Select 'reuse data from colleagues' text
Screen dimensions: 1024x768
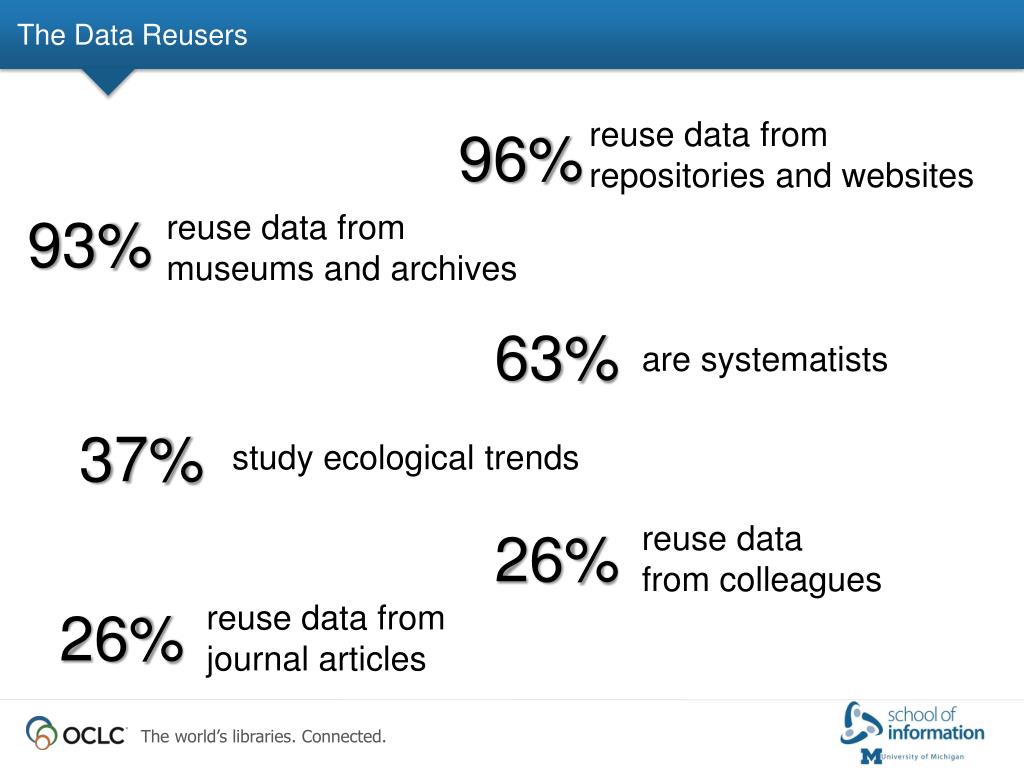pos(761,560)
